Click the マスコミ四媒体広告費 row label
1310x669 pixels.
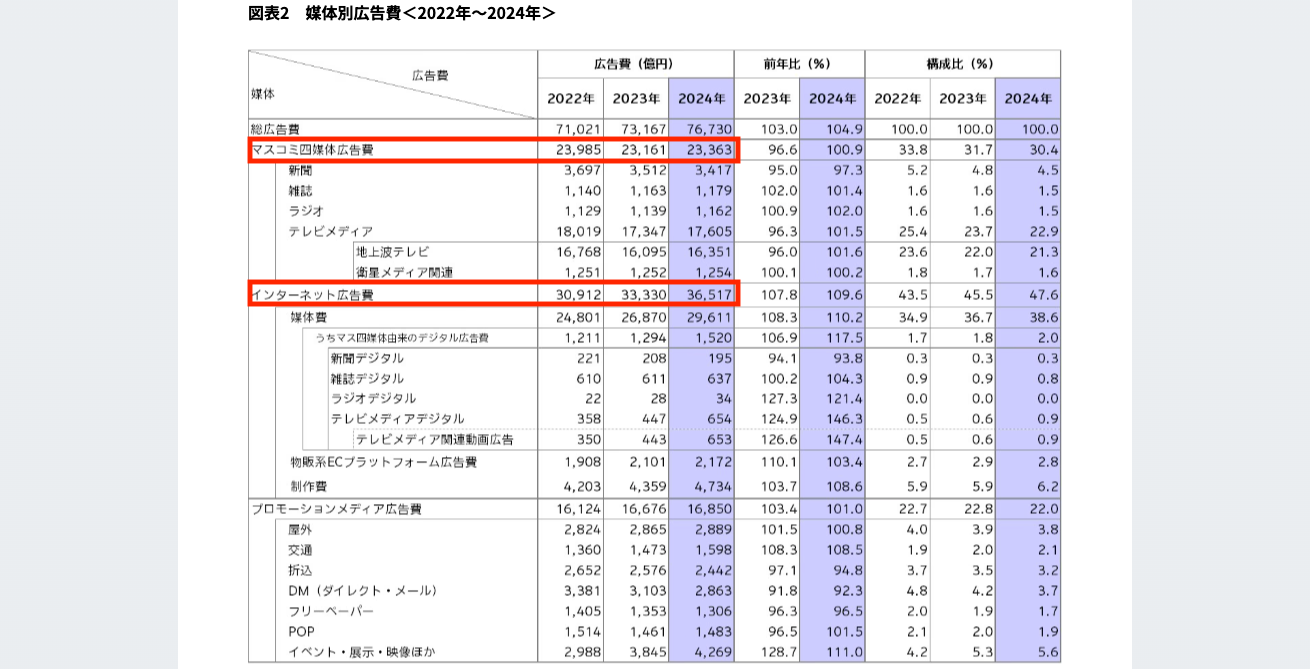point(312,150)
